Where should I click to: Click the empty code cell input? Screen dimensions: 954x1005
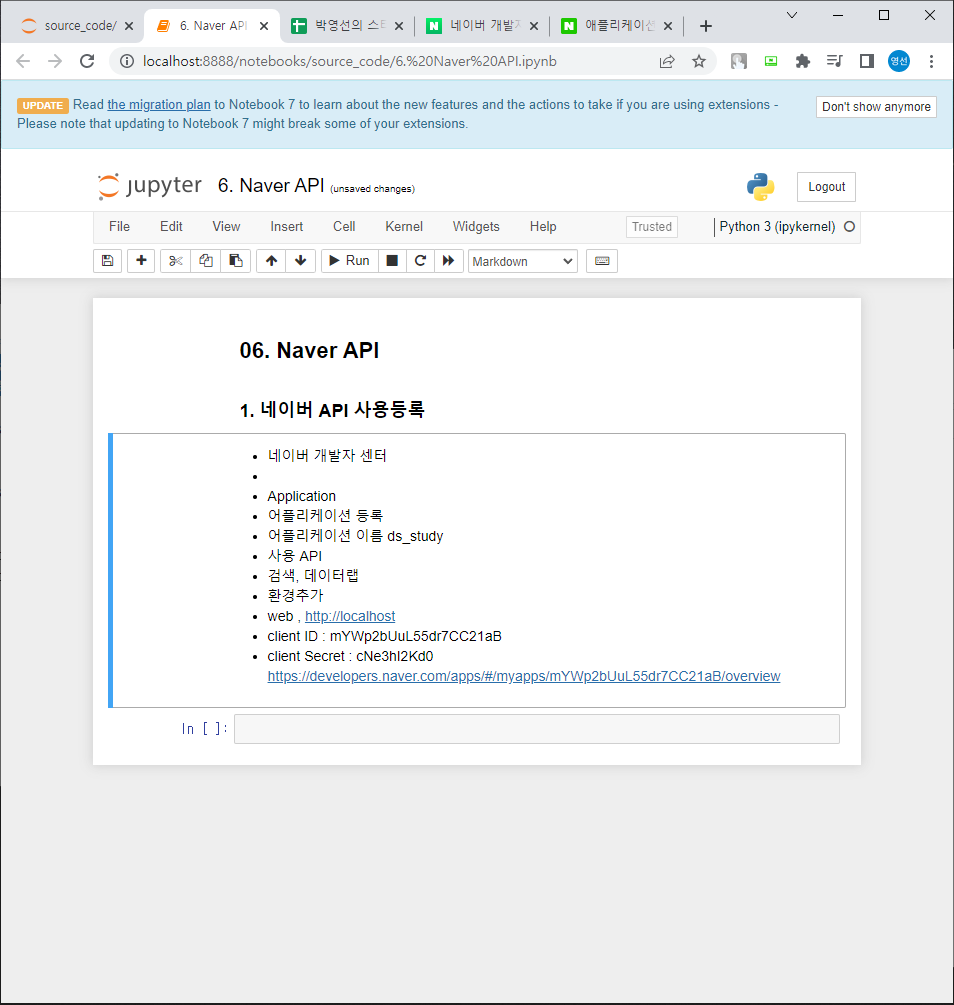click(537, 729)
